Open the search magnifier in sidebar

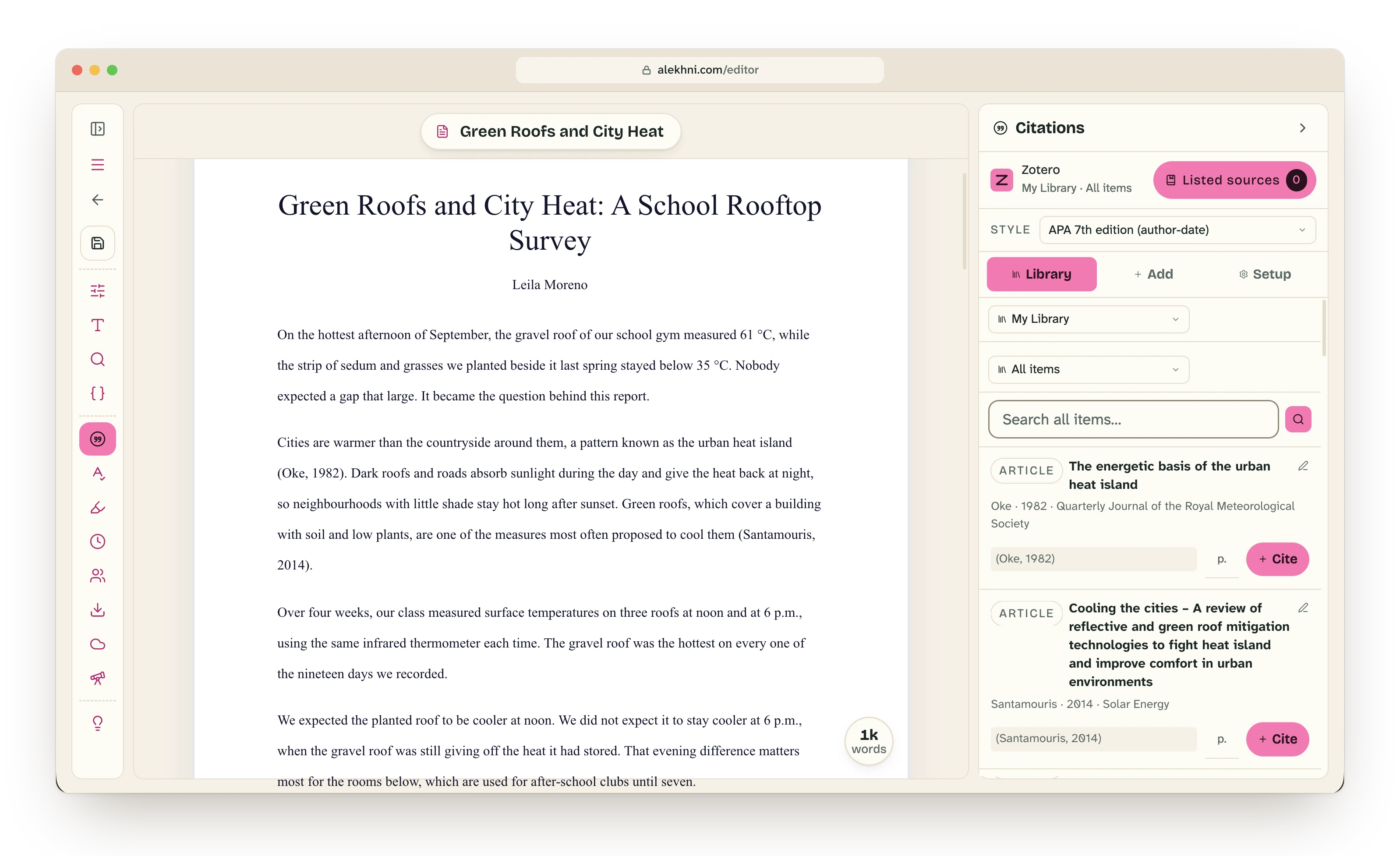(98, 359)
